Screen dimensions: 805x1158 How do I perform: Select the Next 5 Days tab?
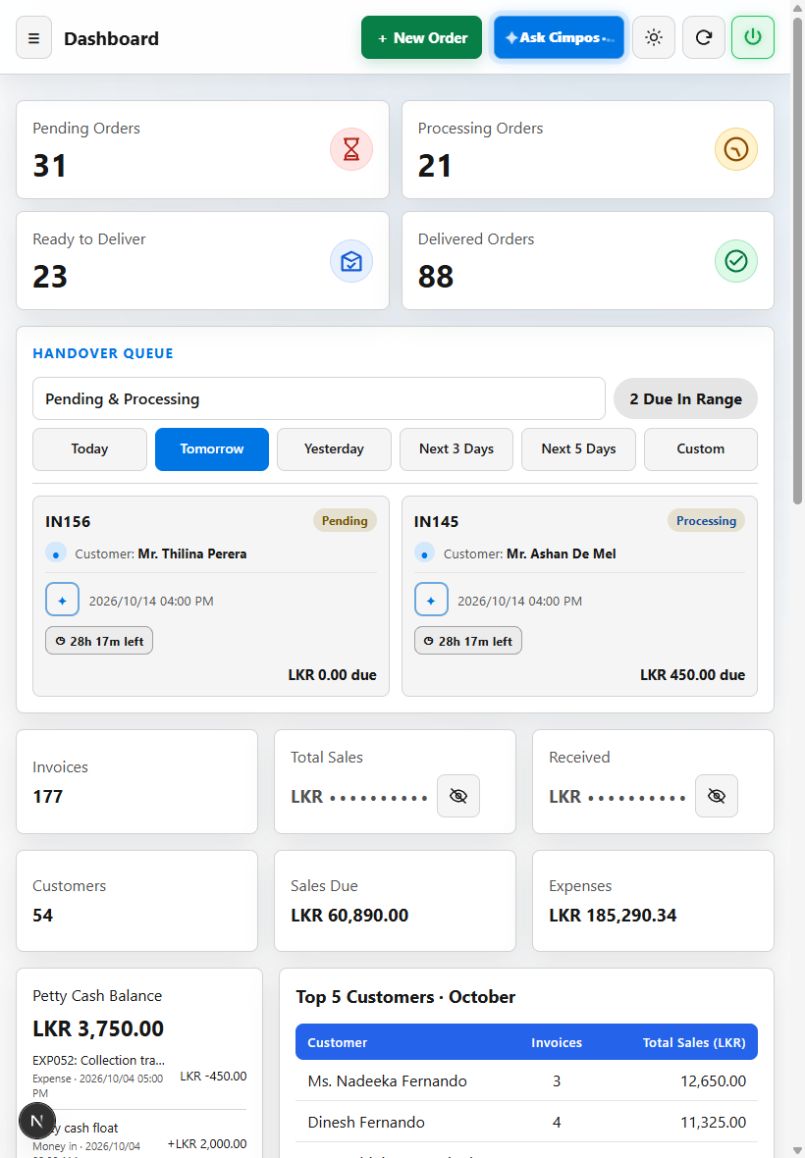point(578,449)
